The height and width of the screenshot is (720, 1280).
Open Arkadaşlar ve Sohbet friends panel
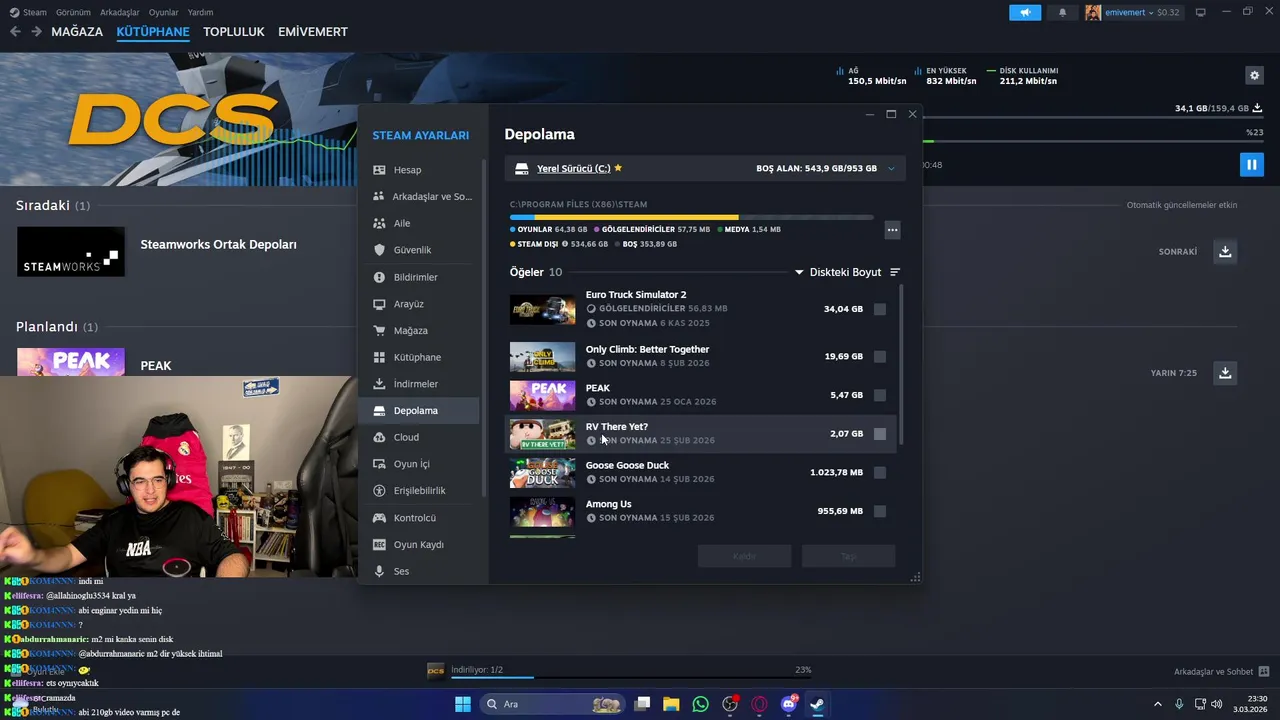pos(1221,672)
